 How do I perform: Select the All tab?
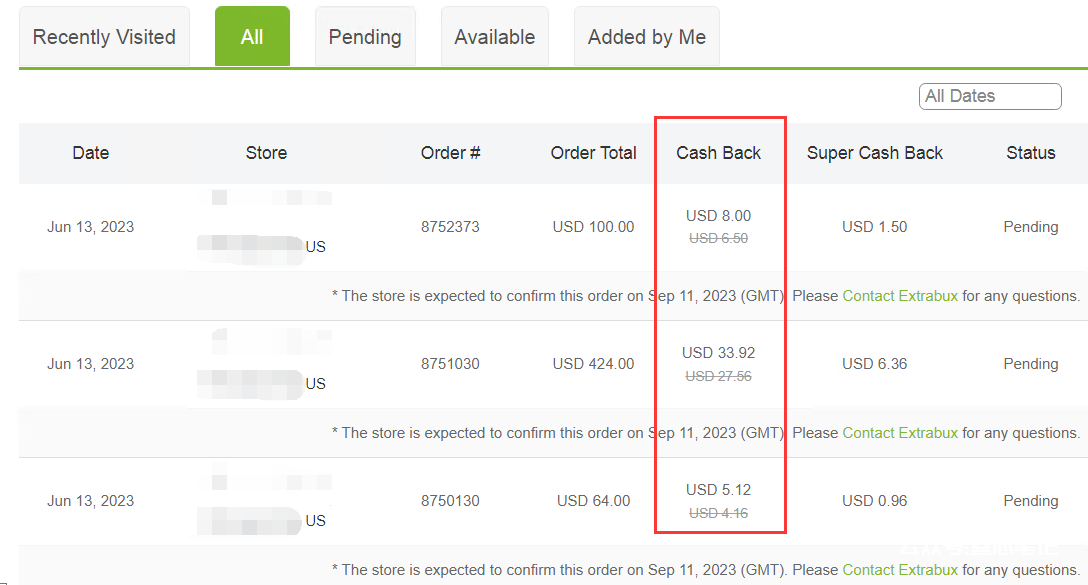pos(252,37)
